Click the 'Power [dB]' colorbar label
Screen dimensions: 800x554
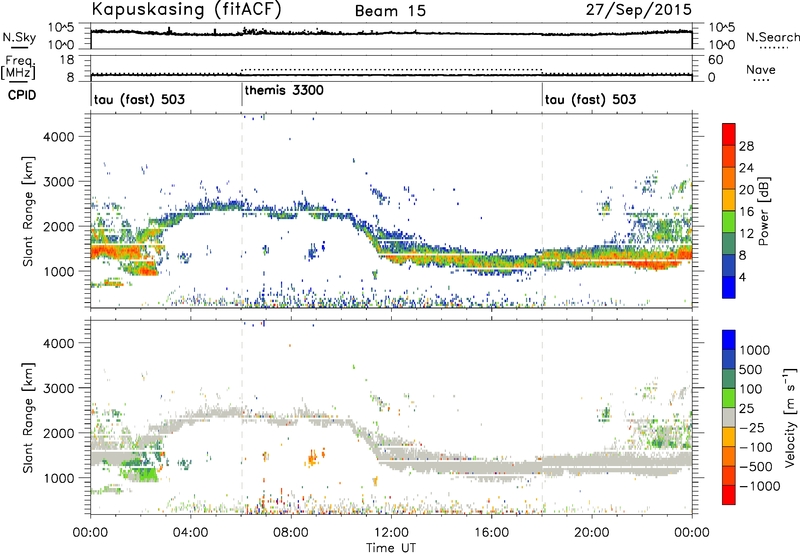763,211
